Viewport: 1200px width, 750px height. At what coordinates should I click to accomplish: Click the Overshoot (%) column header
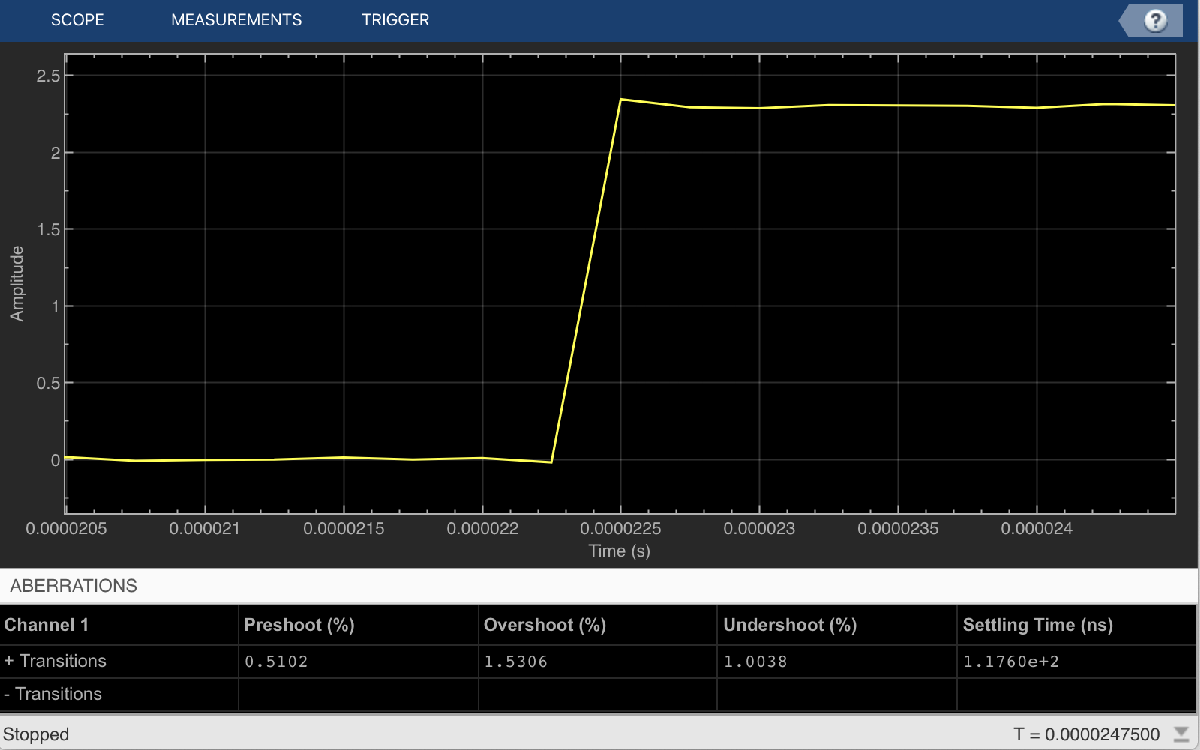pos(545,625)
